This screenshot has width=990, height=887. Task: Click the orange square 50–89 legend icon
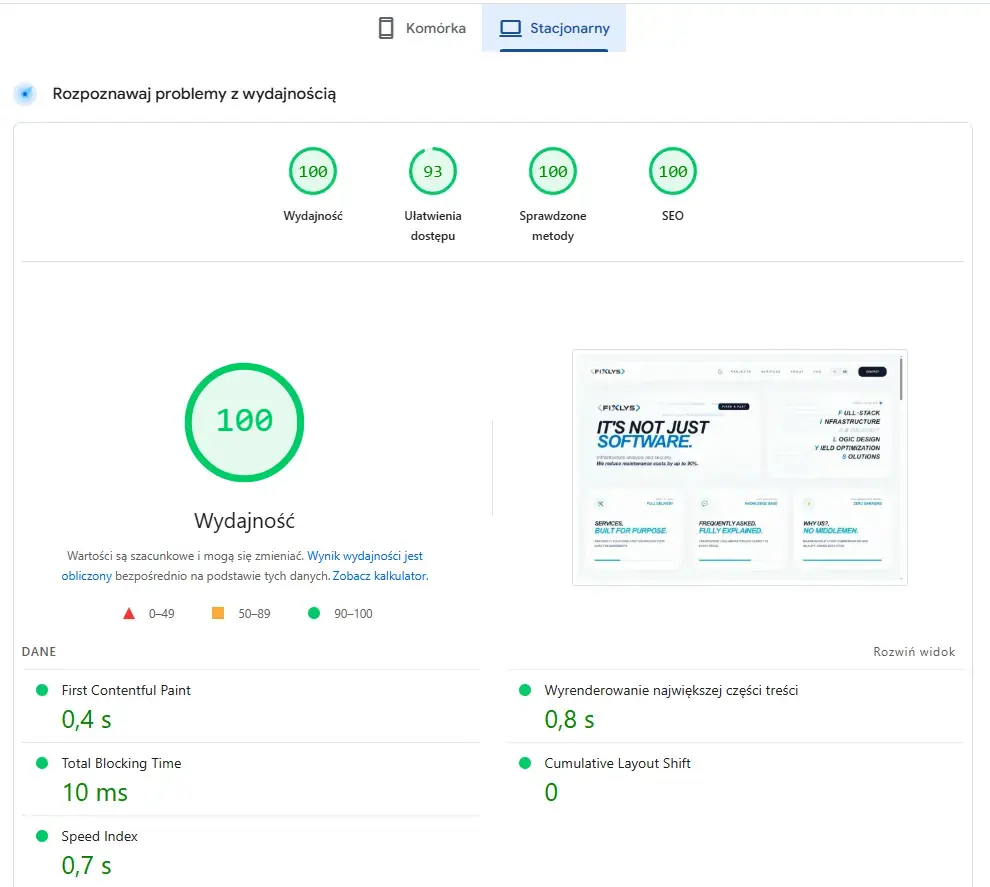(x=218, y=613)
